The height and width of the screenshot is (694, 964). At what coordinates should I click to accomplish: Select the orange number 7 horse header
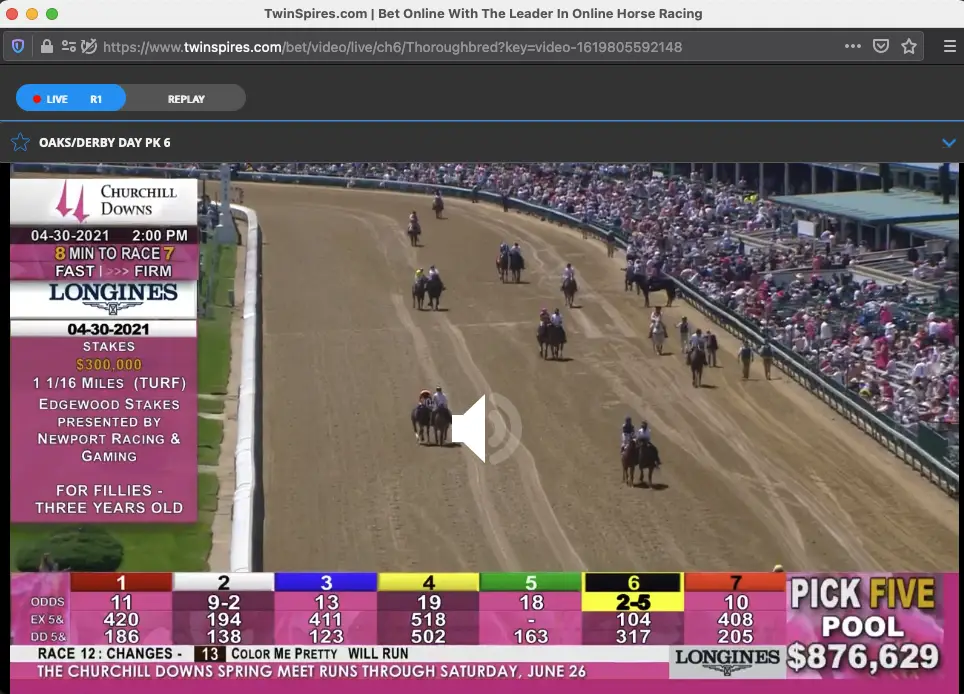735,582
